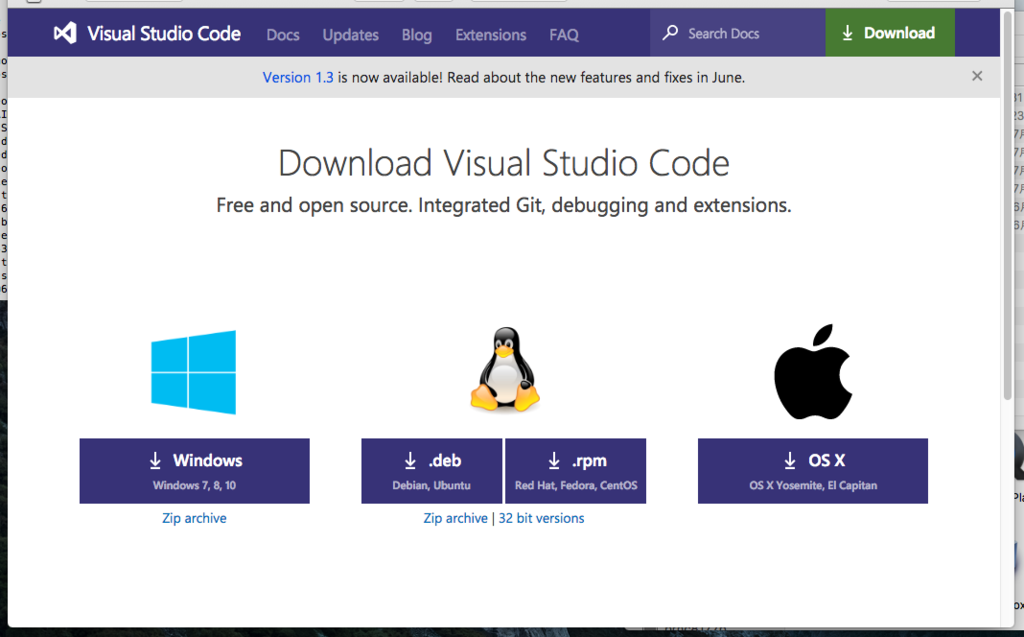Open the Blog nav link
The width and height of the screenshot is (1024, 637).
tap(417, 35)
